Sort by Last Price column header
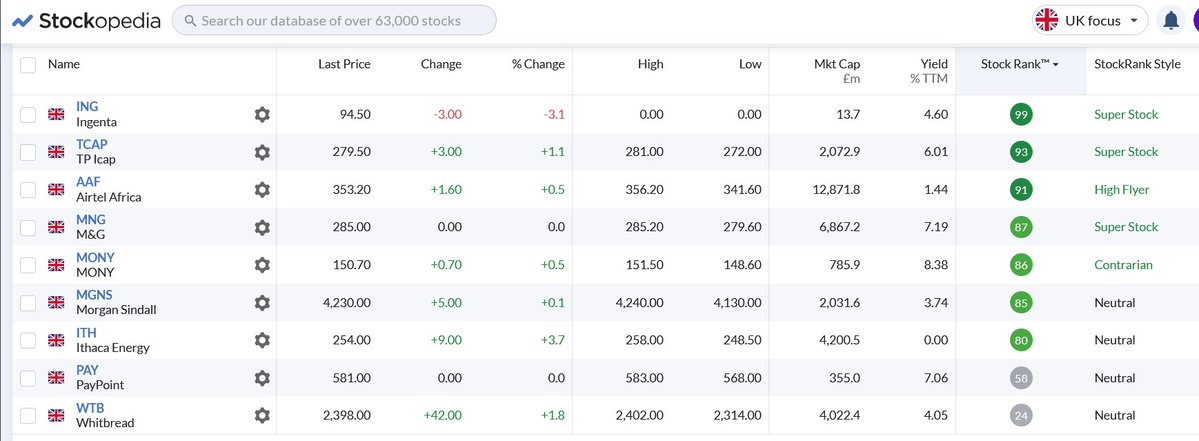Viewport: 1199px width, 441px height. pos(344,65)
